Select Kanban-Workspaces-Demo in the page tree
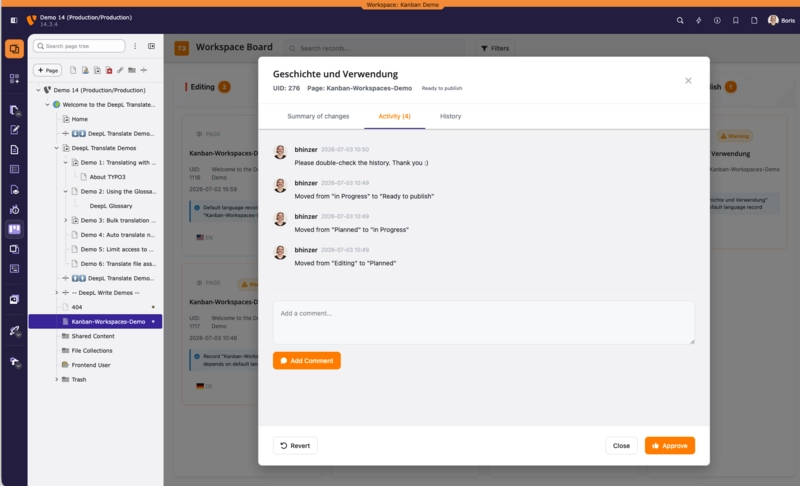Image resolution: width=800 pixels, height=486 pixels. pyautogui.click(x=95, y=321)
